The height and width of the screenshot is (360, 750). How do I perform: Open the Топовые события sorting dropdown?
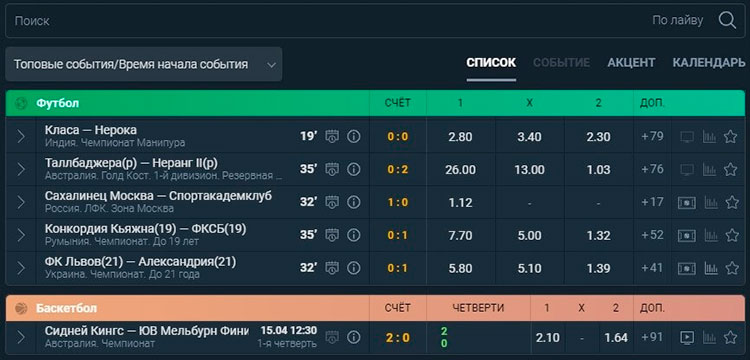tap(143, 64)
